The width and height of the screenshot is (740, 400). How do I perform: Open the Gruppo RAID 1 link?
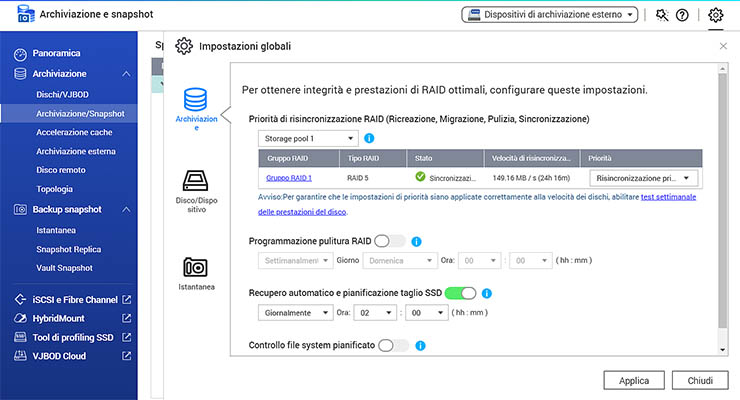pyautogui.click(x=289, y=178)
